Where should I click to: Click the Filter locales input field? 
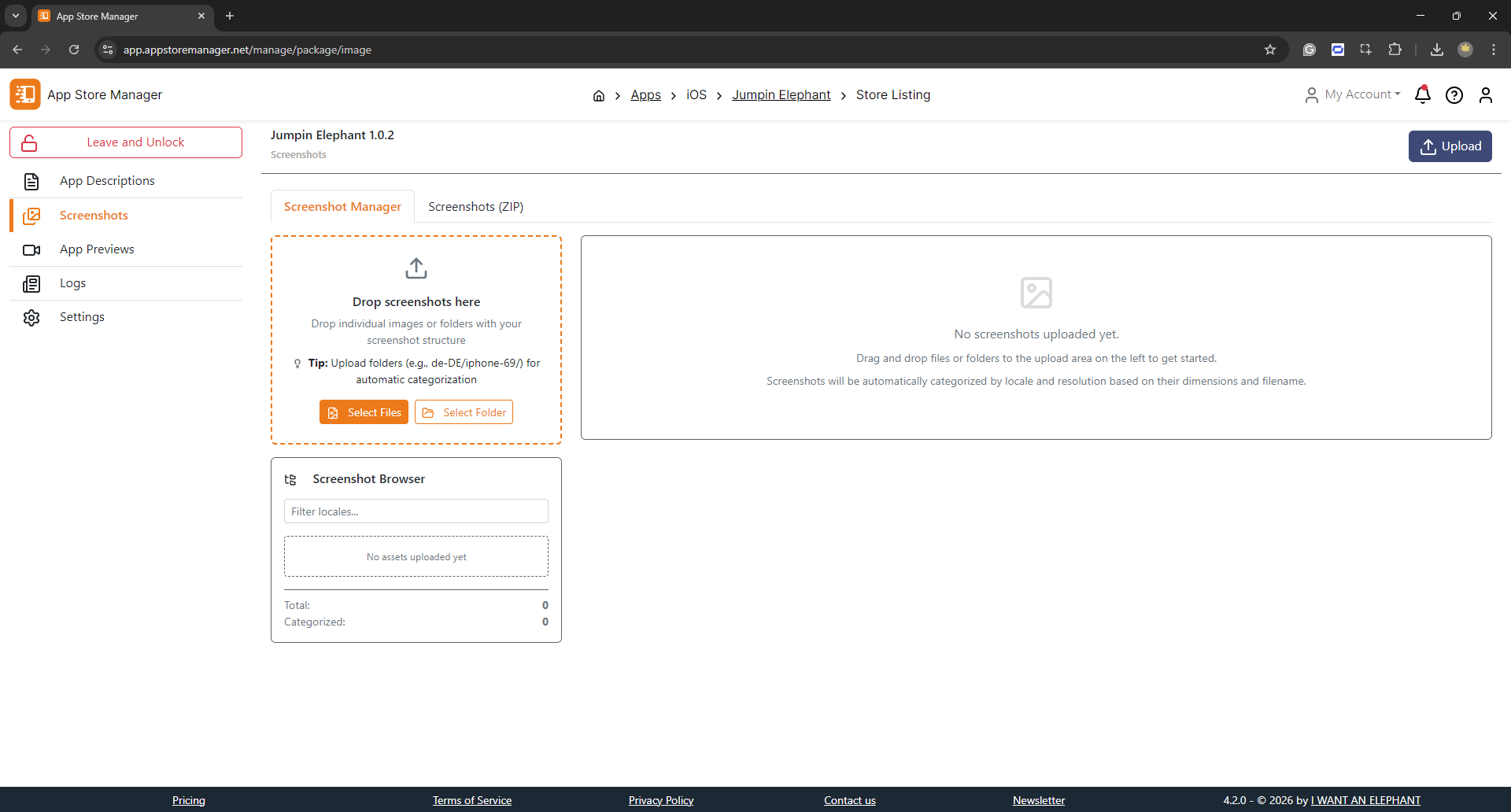tap(416, 511)
